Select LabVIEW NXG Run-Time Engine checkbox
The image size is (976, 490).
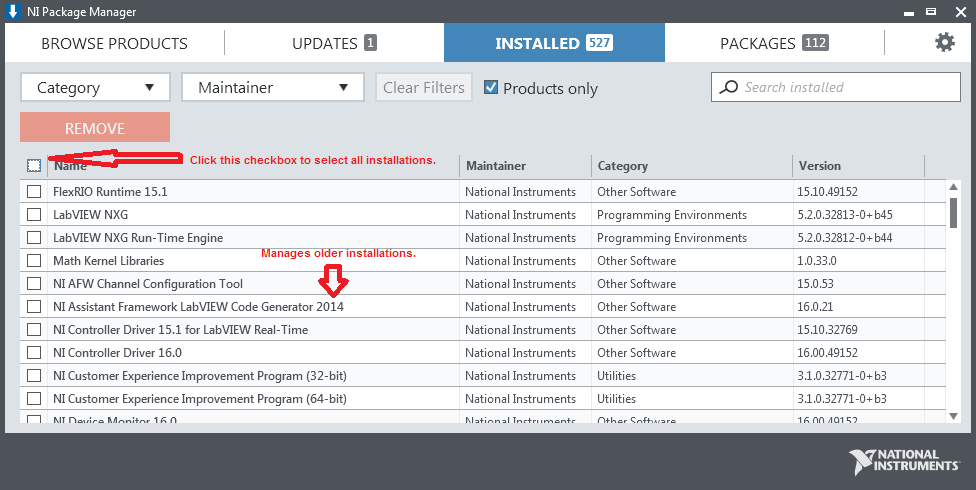point(34,238)
